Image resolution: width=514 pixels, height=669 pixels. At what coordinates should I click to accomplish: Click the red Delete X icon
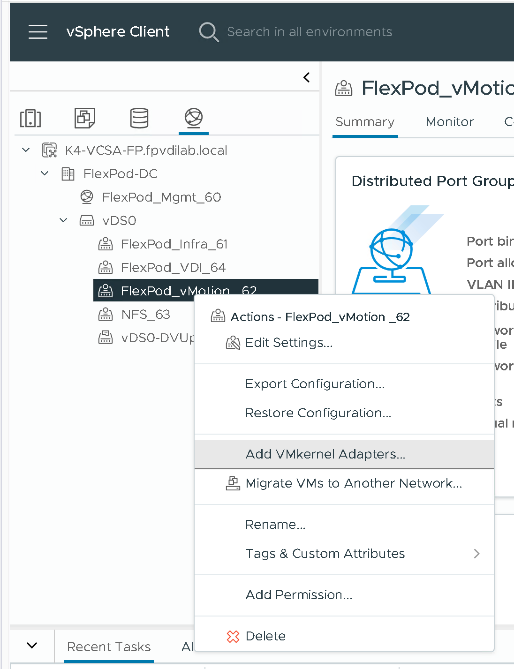[x=233, y=636]
